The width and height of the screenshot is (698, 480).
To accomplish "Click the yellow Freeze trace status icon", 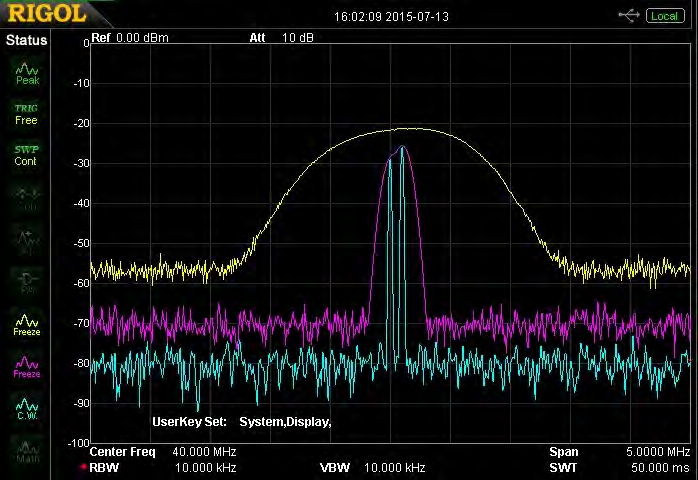I will pos(27,325).
